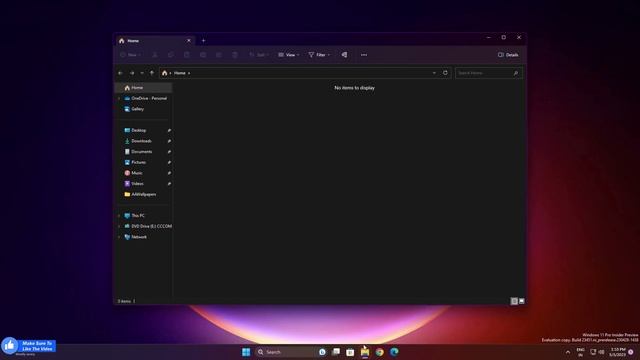Expand the address bar history dropdown
Screen dimensions: 640x360
(434, 73)
